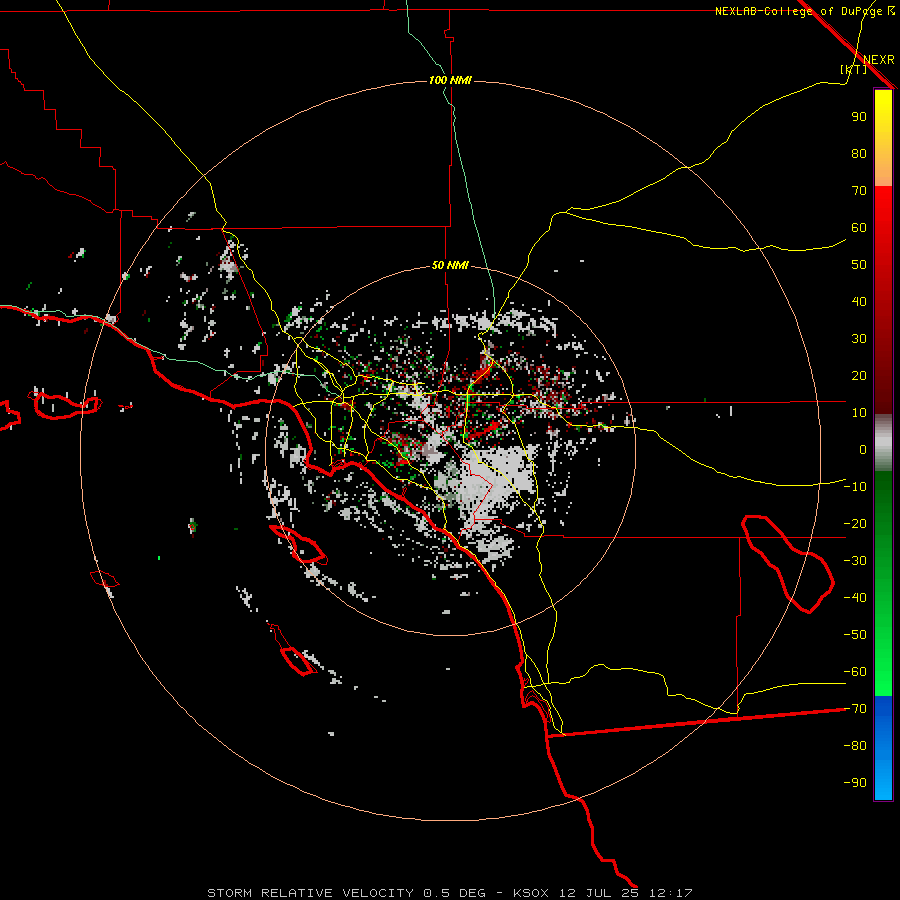
Task: Click the 80 value on the velocity scale
Action: (x=859, y=154)
